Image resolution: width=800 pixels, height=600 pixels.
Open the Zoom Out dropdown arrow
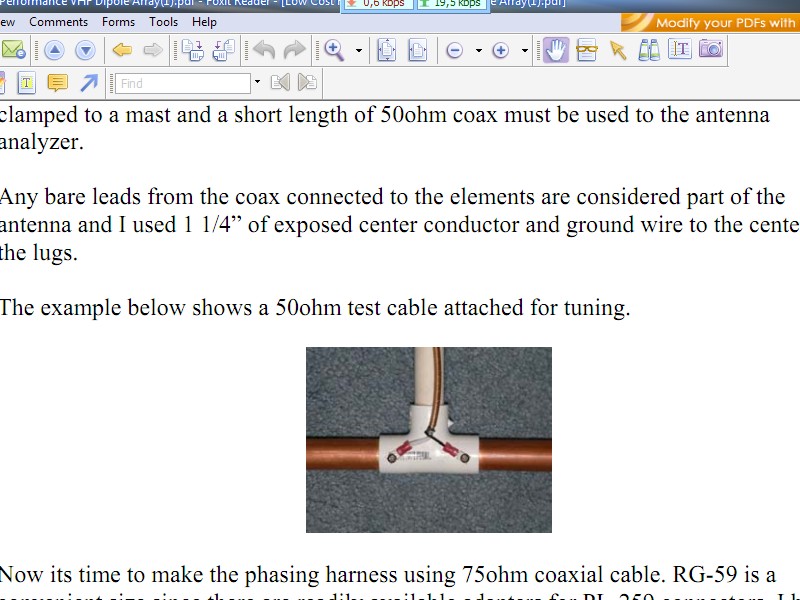479,51
